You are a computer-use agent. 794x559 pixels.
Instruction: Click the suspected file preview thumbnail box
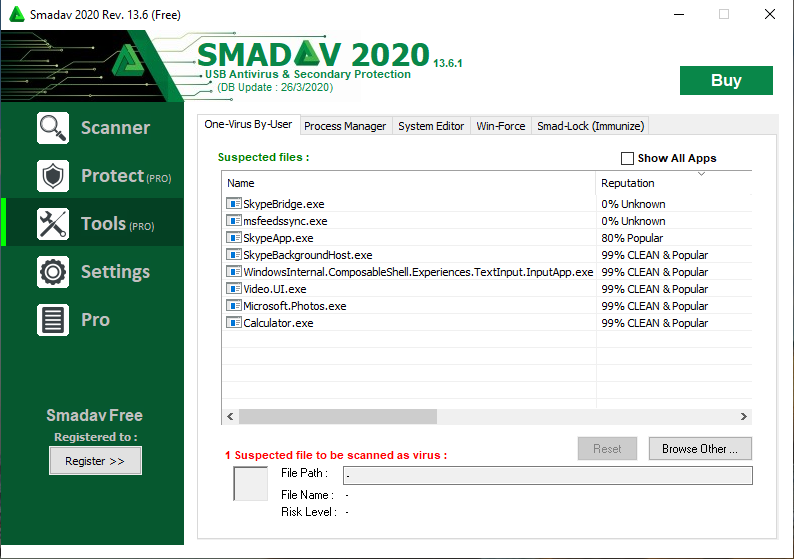[251, 484]
